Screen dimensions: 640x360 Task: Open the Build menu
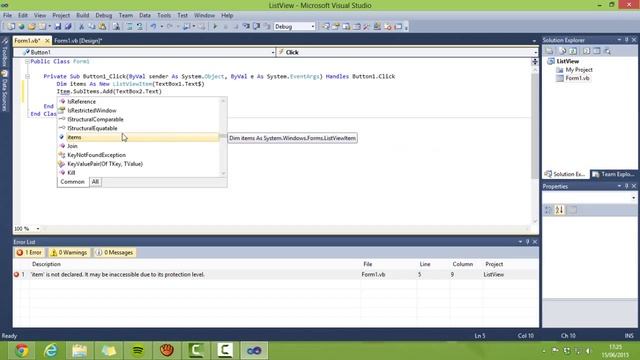82,16
